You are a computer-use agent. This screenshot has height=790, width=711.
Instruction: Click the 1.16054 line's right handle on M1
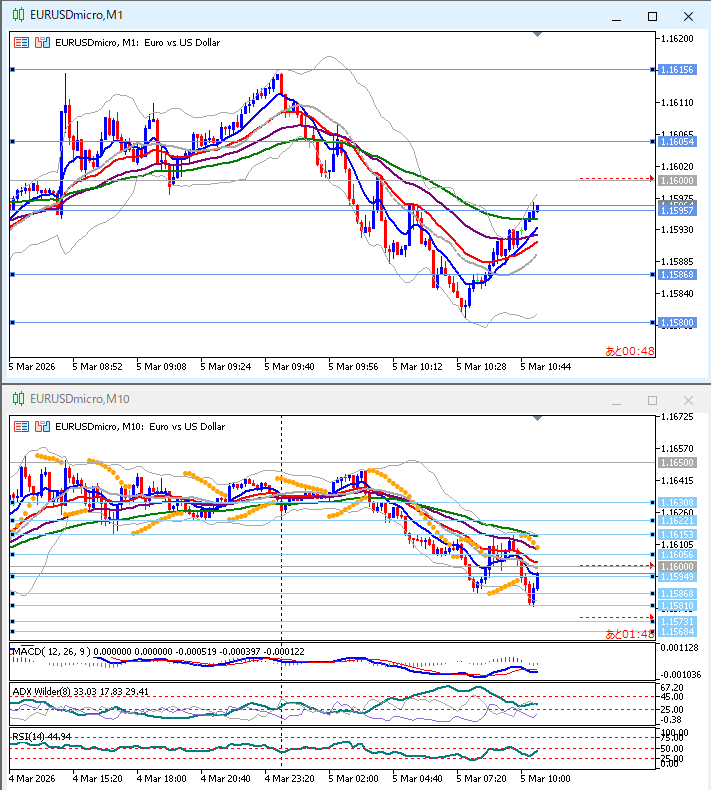[652, 142]
